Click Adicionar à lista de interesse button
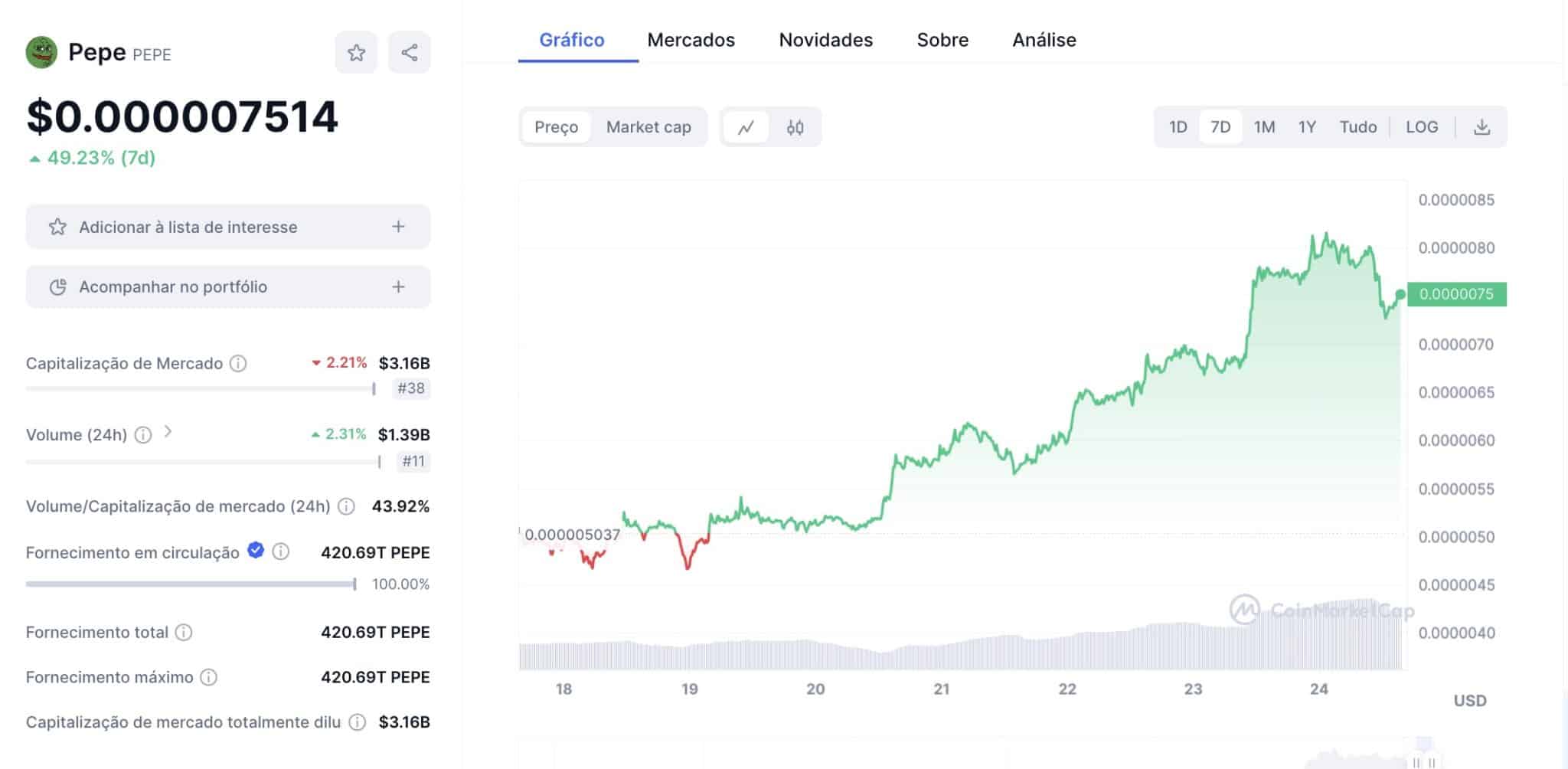The width and height of the screenshot is (1568, 769). point(228,227)
